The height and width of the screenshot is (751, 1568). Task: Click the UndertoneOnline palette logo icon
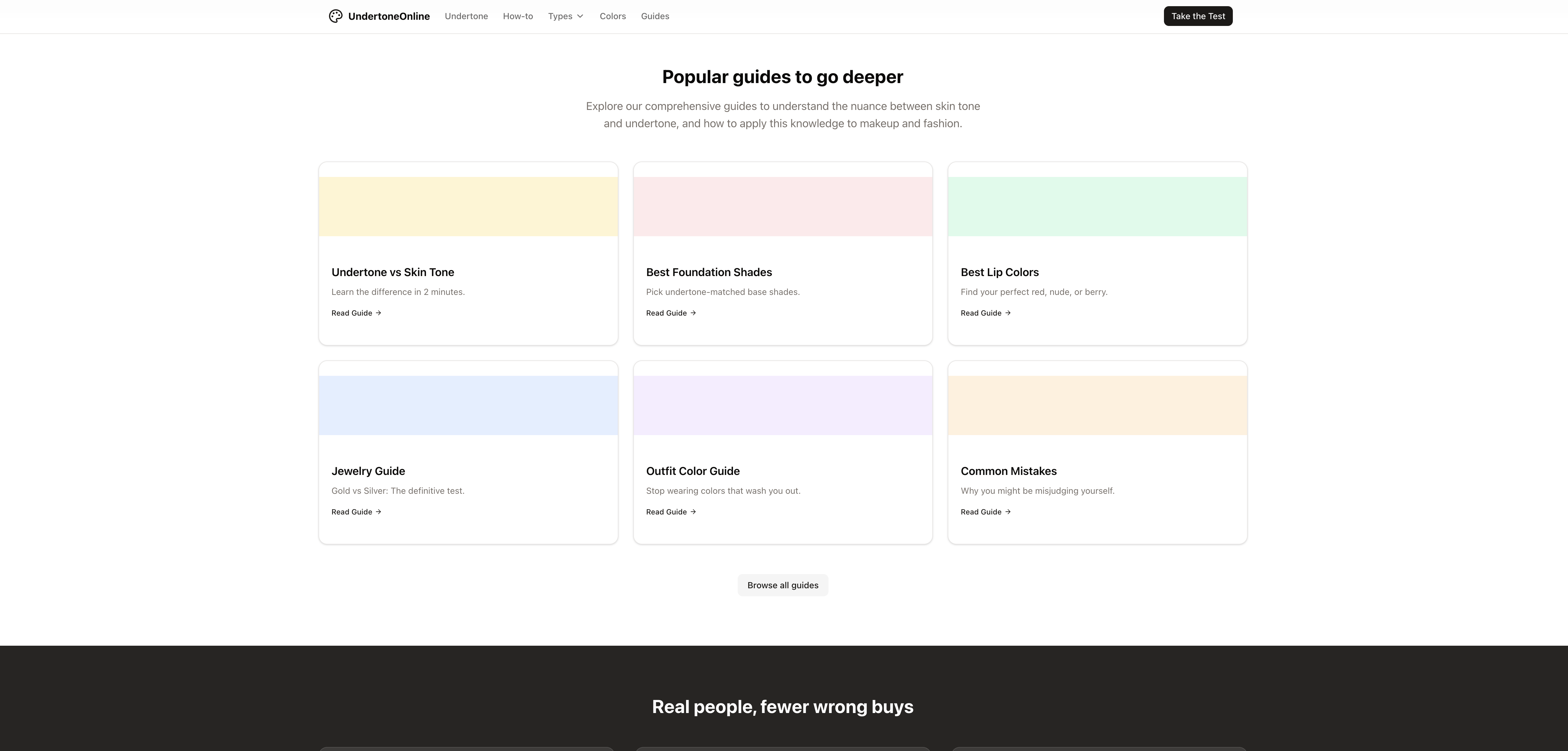[335, 16]
